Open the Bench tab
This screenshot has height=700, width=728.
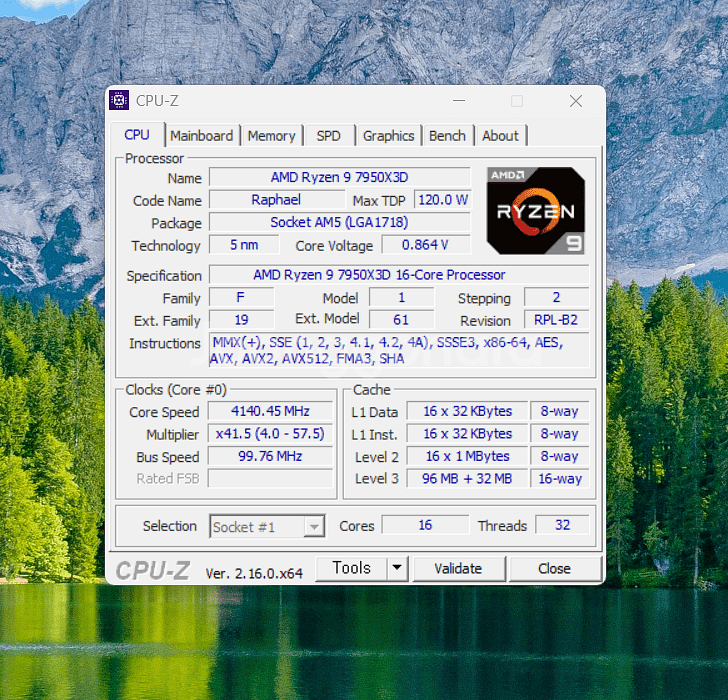coord(447,136)
